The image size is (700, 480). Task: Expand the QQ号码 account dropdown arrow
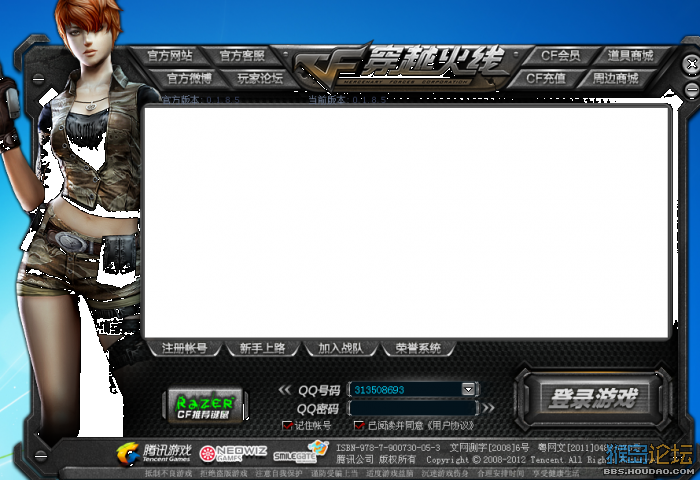pos(468,389)
